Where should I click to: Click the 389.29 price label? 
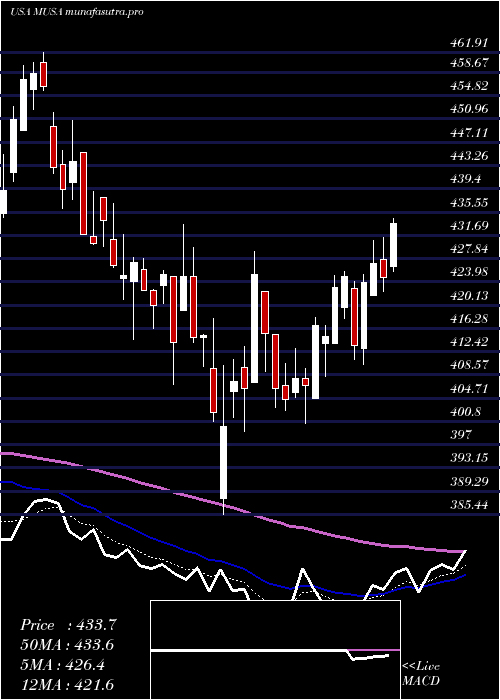(469, 482)
